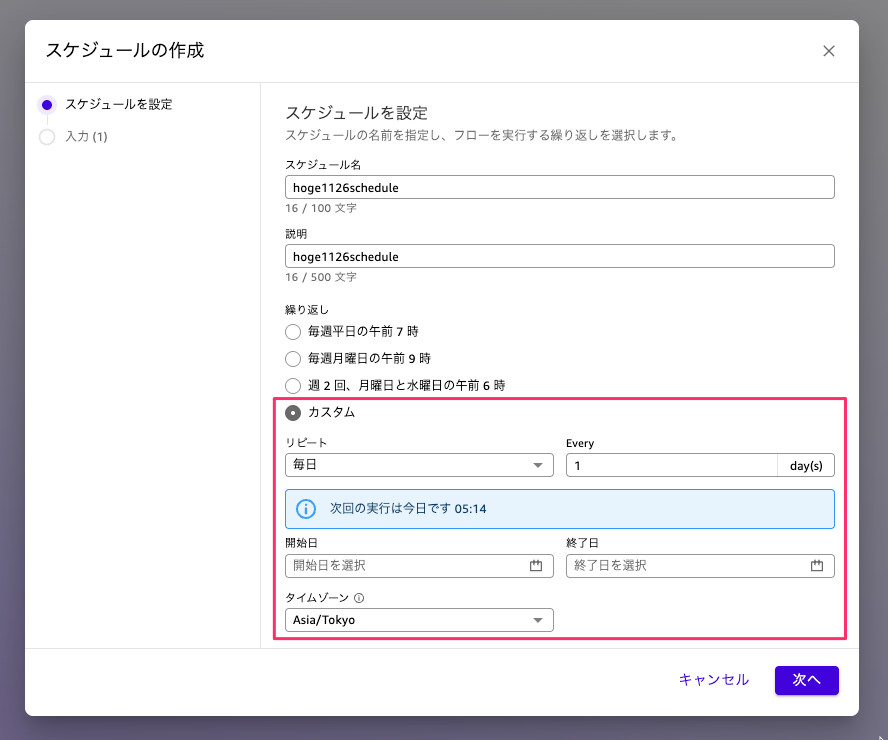Click the day(s) unit selector
The width and height of the screenshot is (888, 740).
point(806,464)
